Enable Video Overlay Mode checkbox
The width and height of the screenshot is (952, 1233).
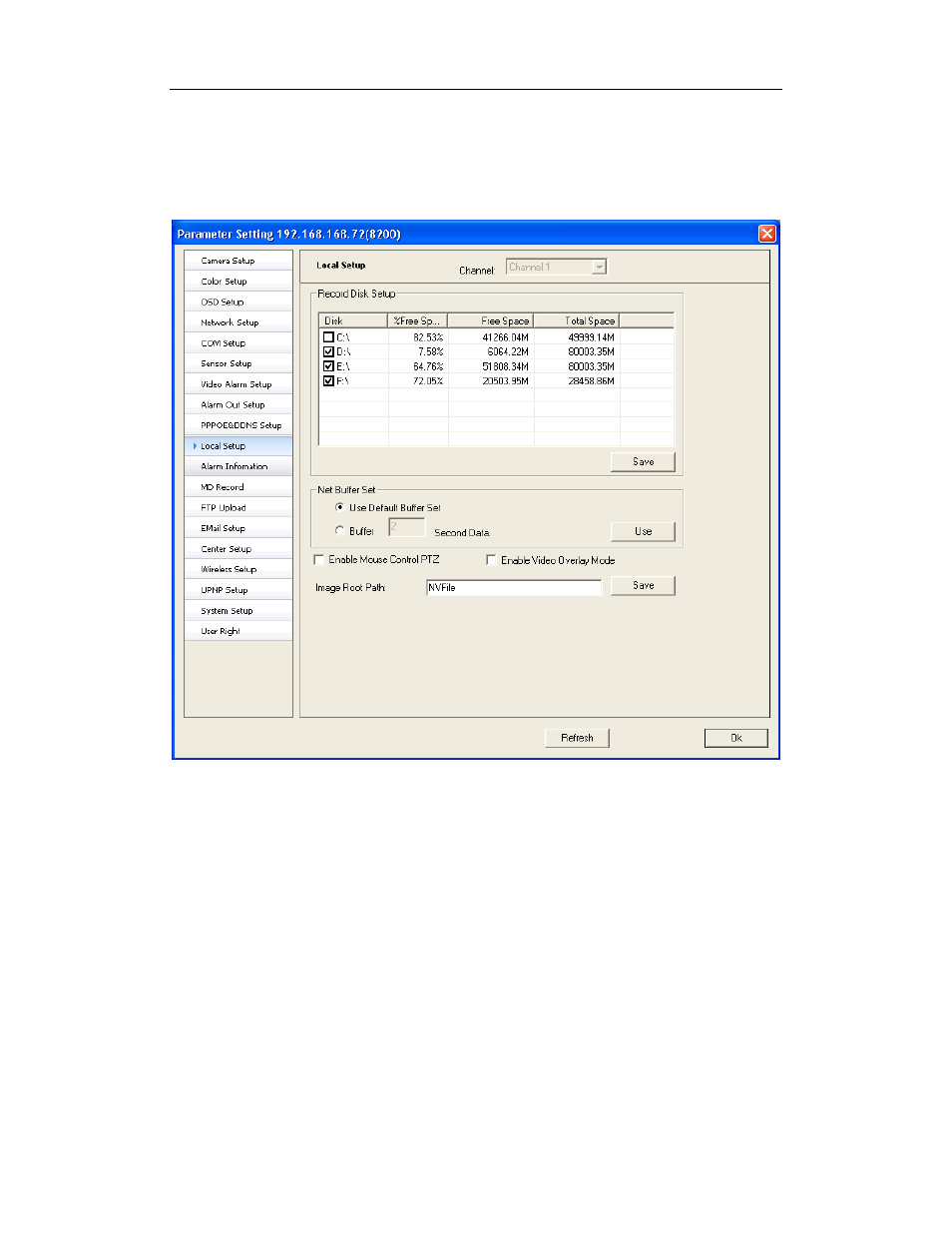pos(491,560)
